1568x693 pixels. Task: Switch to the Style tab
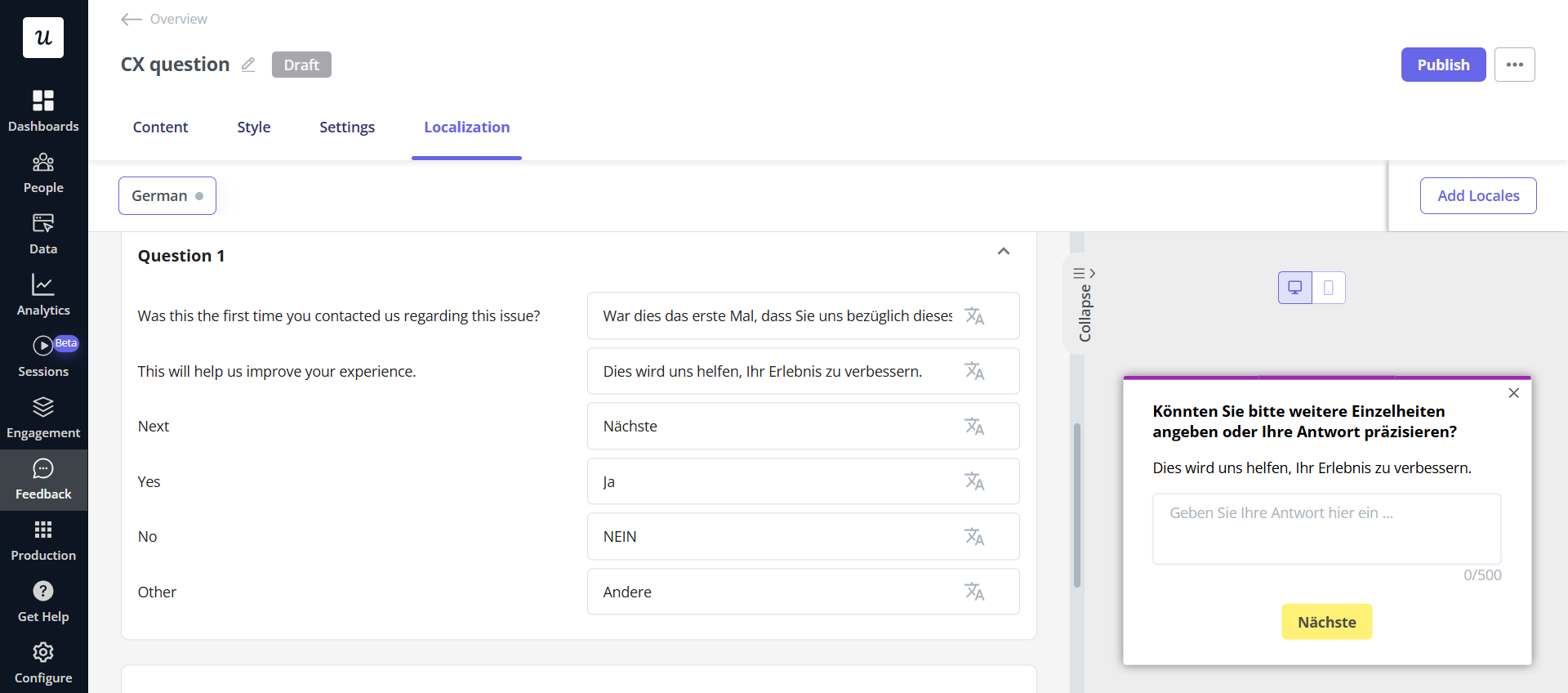pos(253,127)
